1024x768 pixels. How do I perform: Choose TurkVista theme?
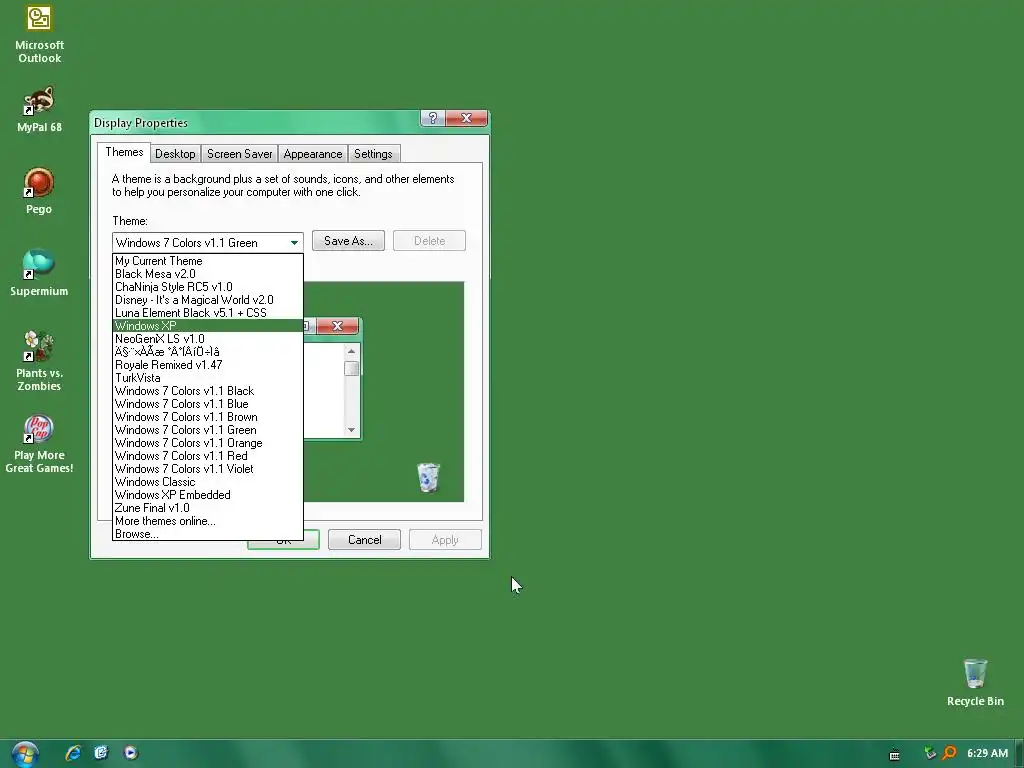[x=208, y=378]
